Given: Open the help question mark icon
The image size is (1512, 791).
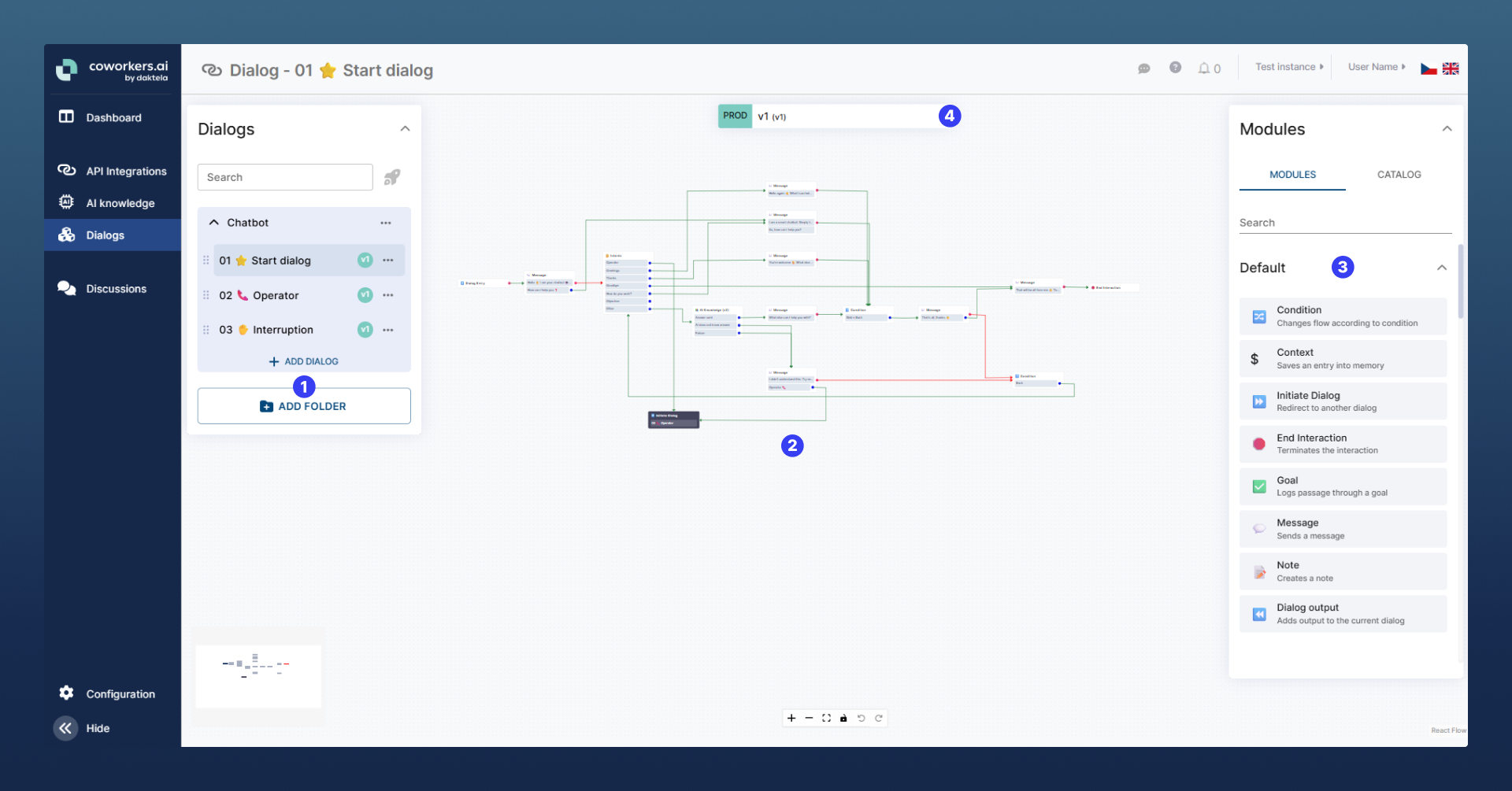Looking at the screenshot, I should point(1175,68).
